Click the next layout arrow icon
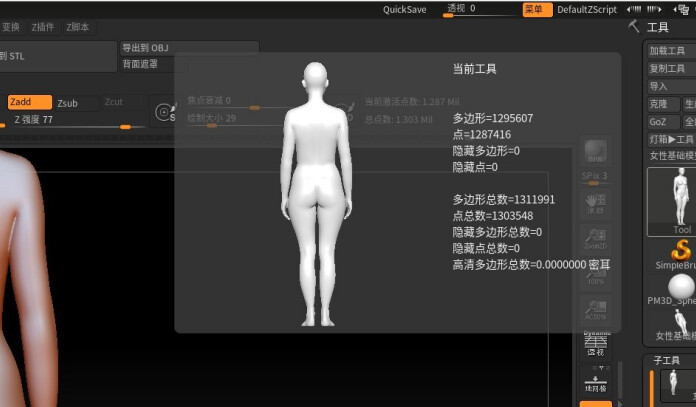This screenshot has width=696, height=407. [654, 9]
